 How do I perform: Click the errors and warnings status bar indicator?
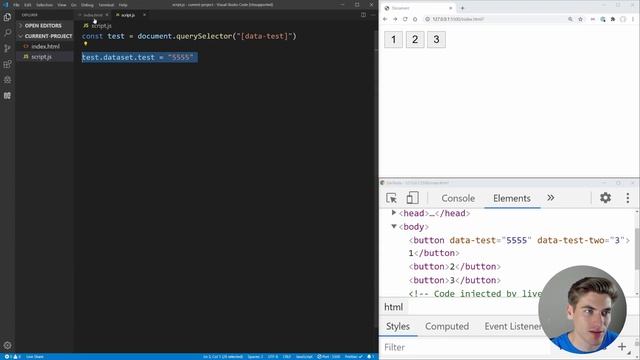12,356
